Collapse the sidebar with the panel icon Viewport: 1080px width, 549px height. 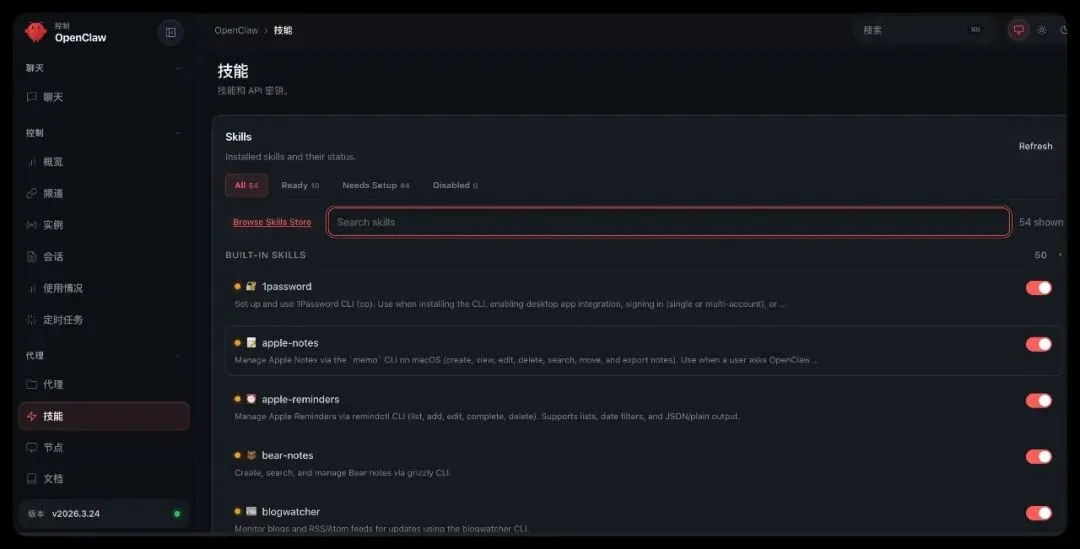click(x=170, y=32)
